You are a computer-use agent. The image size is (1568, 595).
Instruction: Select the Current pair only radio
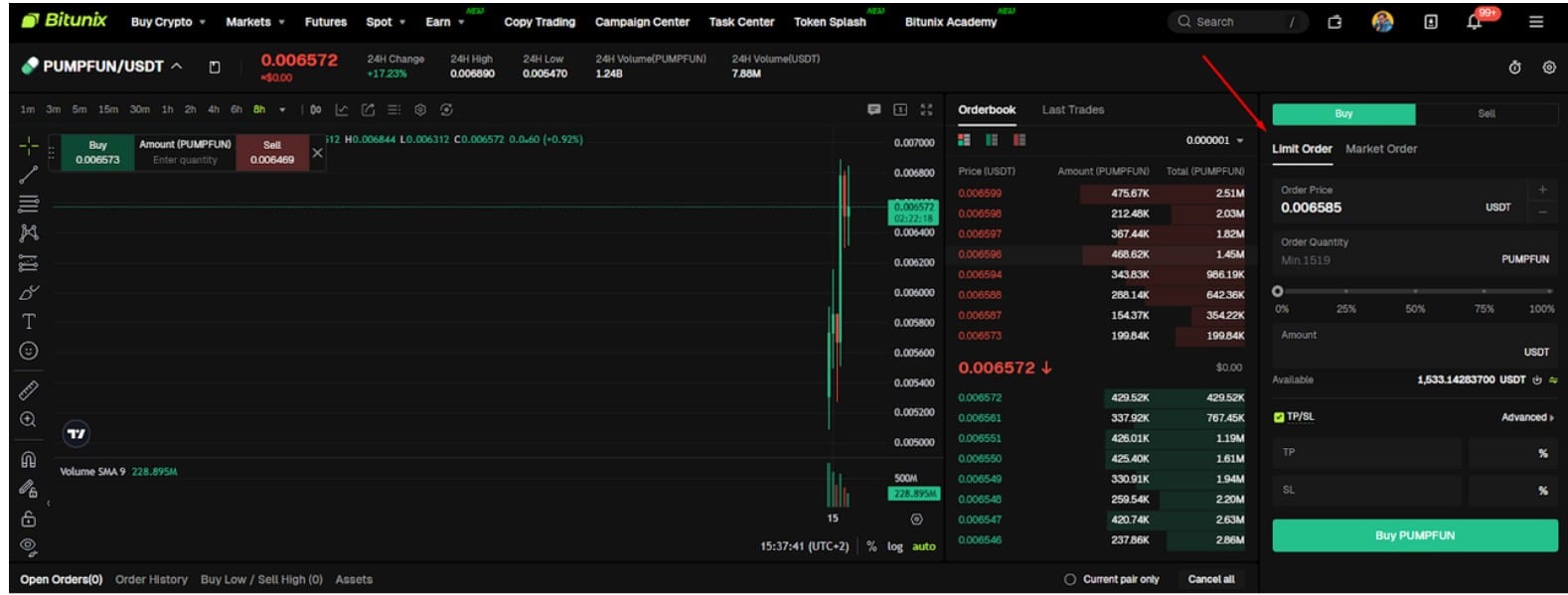[1070, 579]
